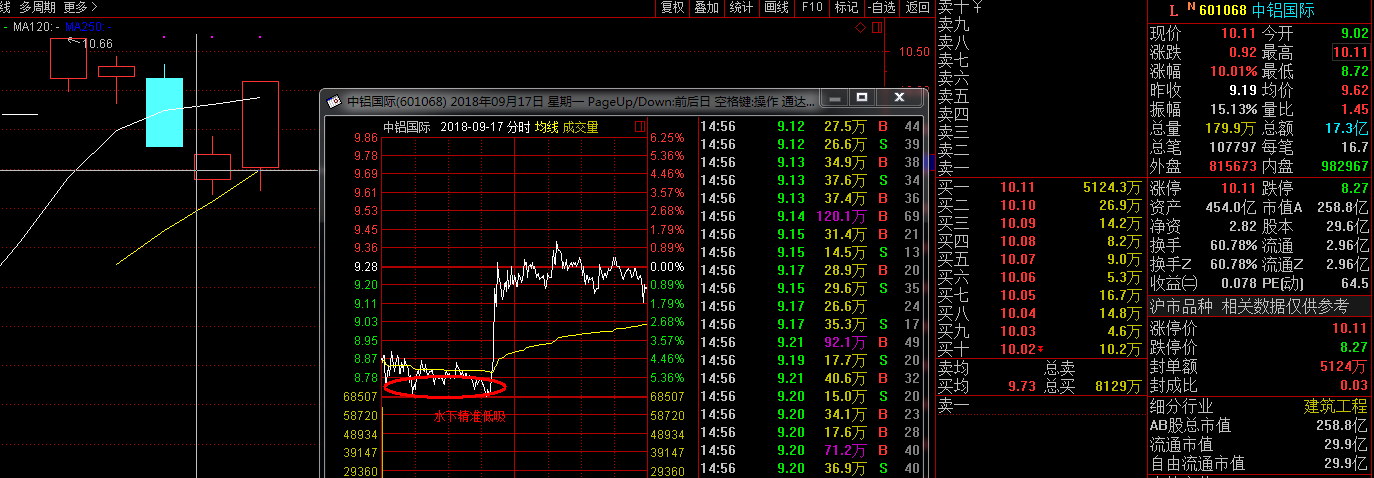This screenshot has height=478, width=1374.
Task: Click the 标记 mark button
Action: coord(846,7)
